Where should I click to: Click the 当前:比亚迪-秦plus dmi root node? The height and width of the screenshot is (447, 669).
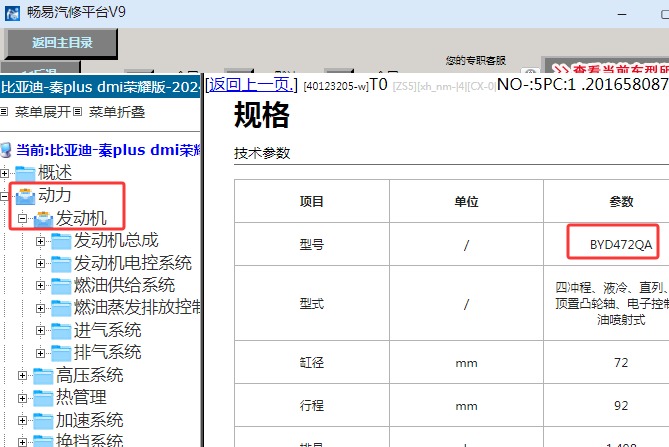click(x=108, y=150)
